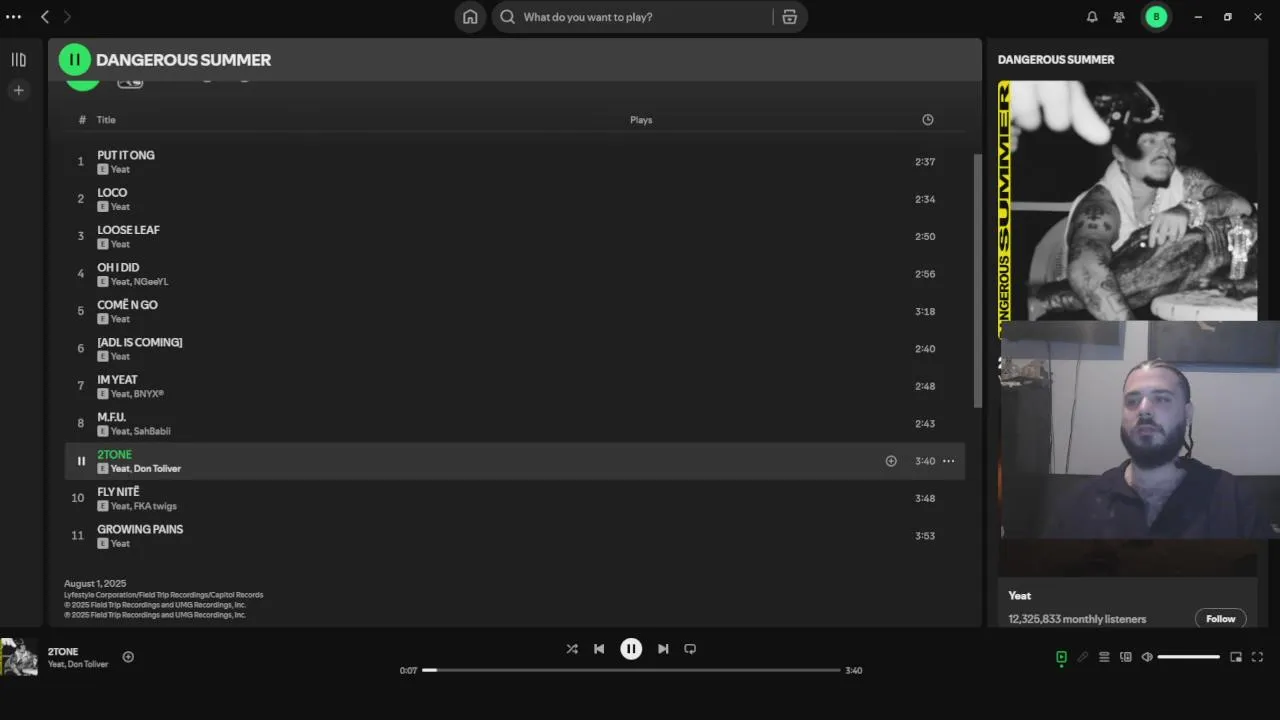The height and width of the screenshot is (720, 1280).
Task: Open artist BNYX link on IM YEAT
Action: 148,394
